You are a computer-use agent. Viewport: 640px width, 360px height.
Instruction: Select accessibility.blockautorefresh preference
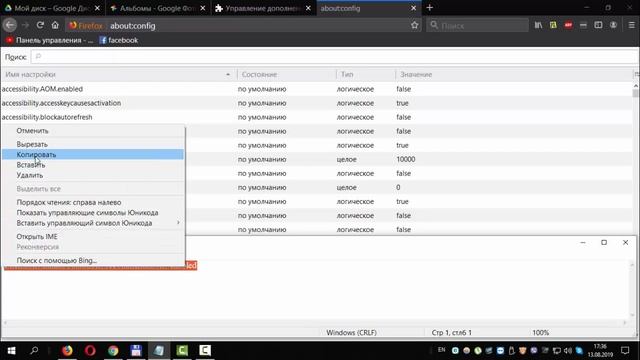[x=316, y=117]
